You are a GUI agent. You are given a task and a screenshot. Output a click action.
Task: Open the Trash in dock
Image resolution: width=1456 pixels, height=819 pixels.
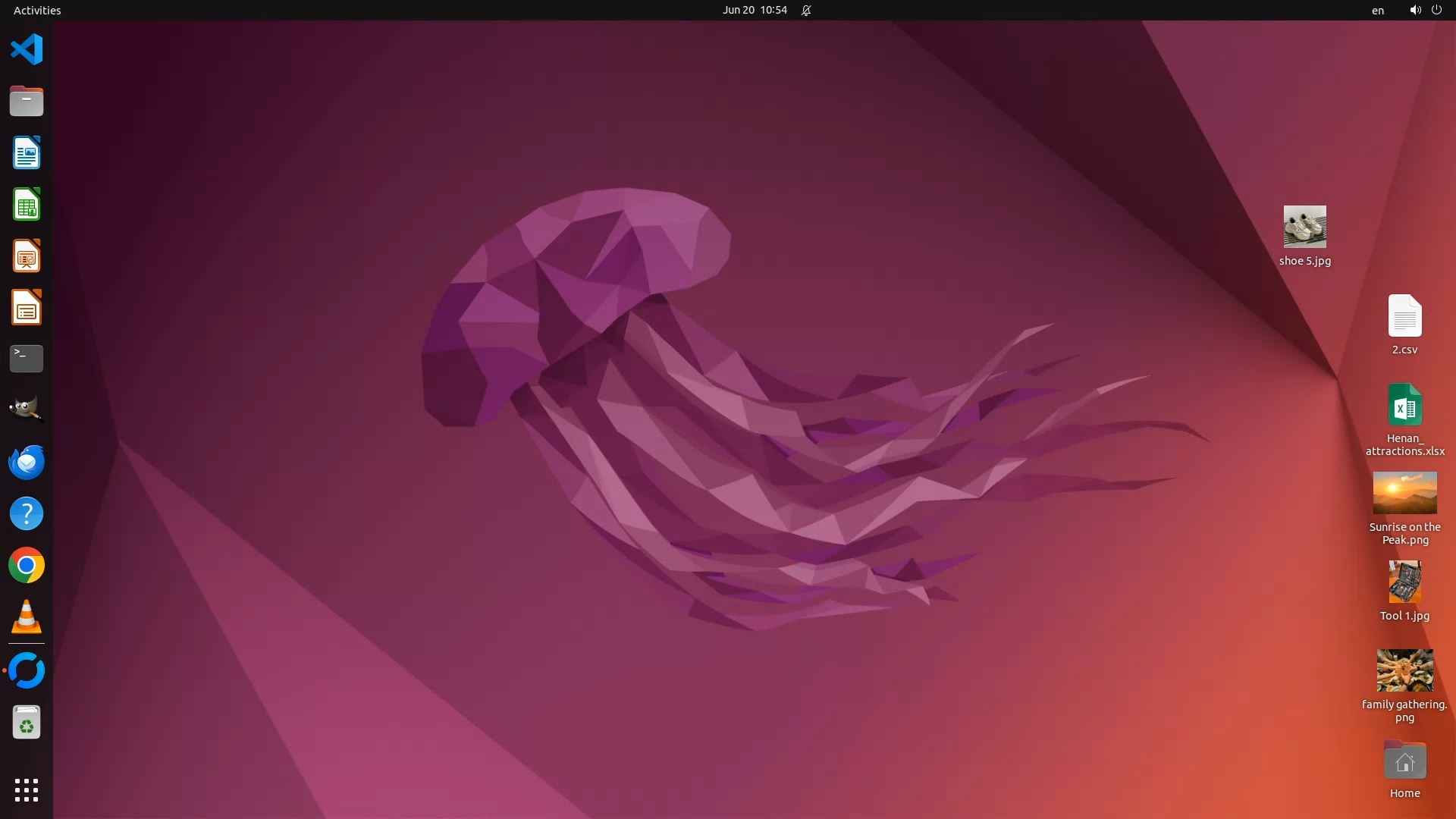(27, 723)
